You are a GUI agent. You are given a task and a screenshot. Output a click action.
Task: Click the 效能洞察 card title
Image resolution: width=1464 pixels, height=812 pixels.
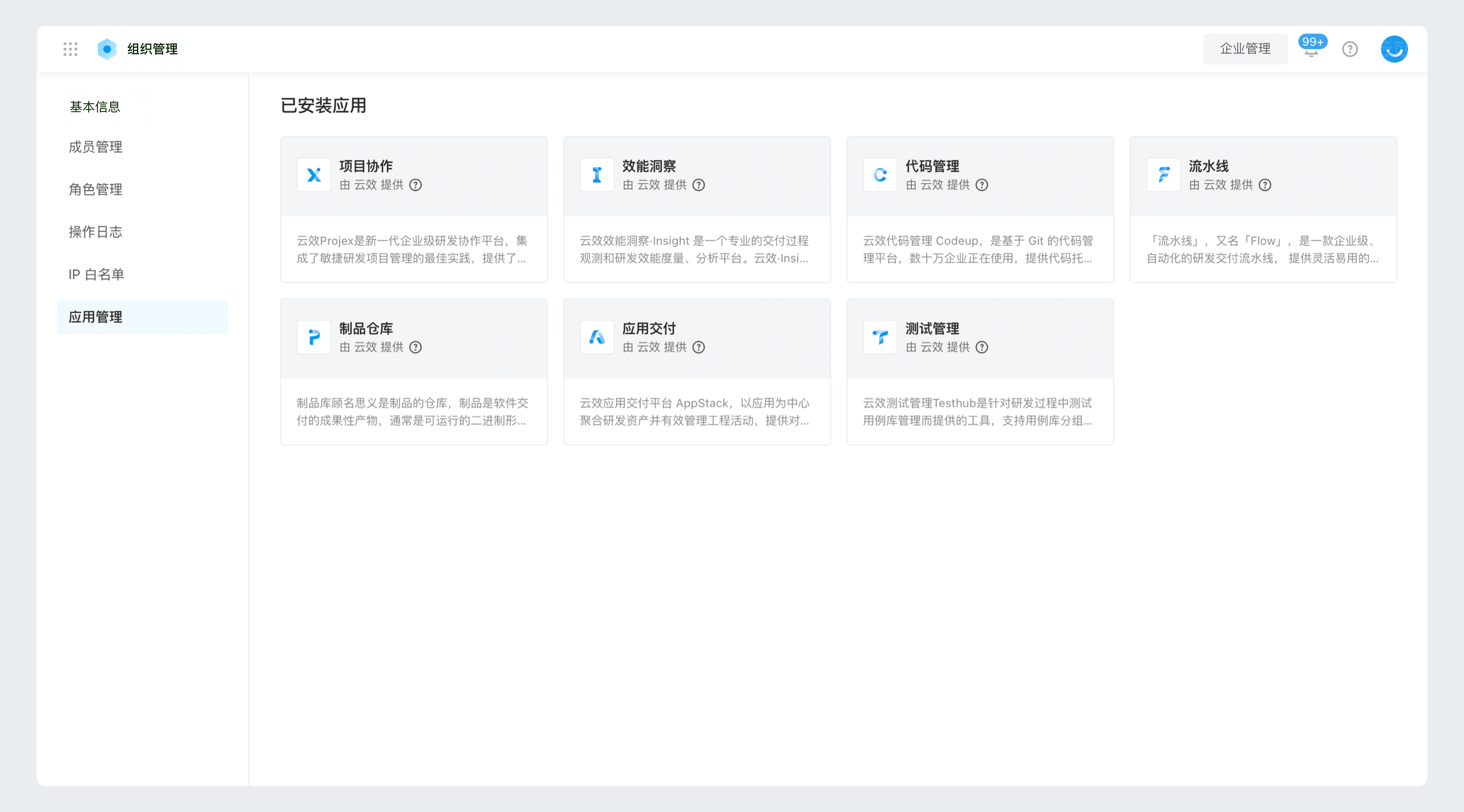649,166
